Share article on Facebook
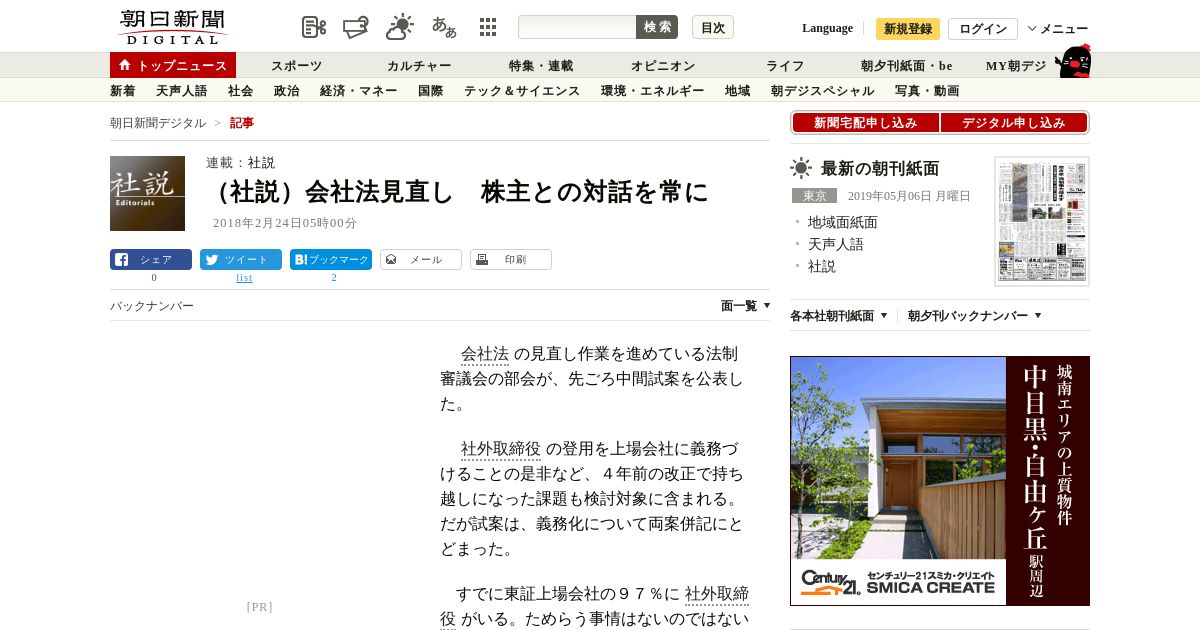Image resolution: width=1200 pixels, height=630 pixels. coord(151,260)
